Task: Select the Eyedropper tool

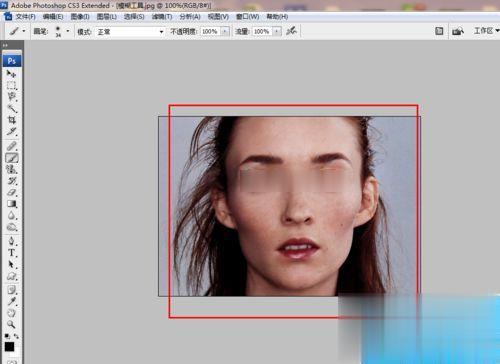Action: coord(11,301)
